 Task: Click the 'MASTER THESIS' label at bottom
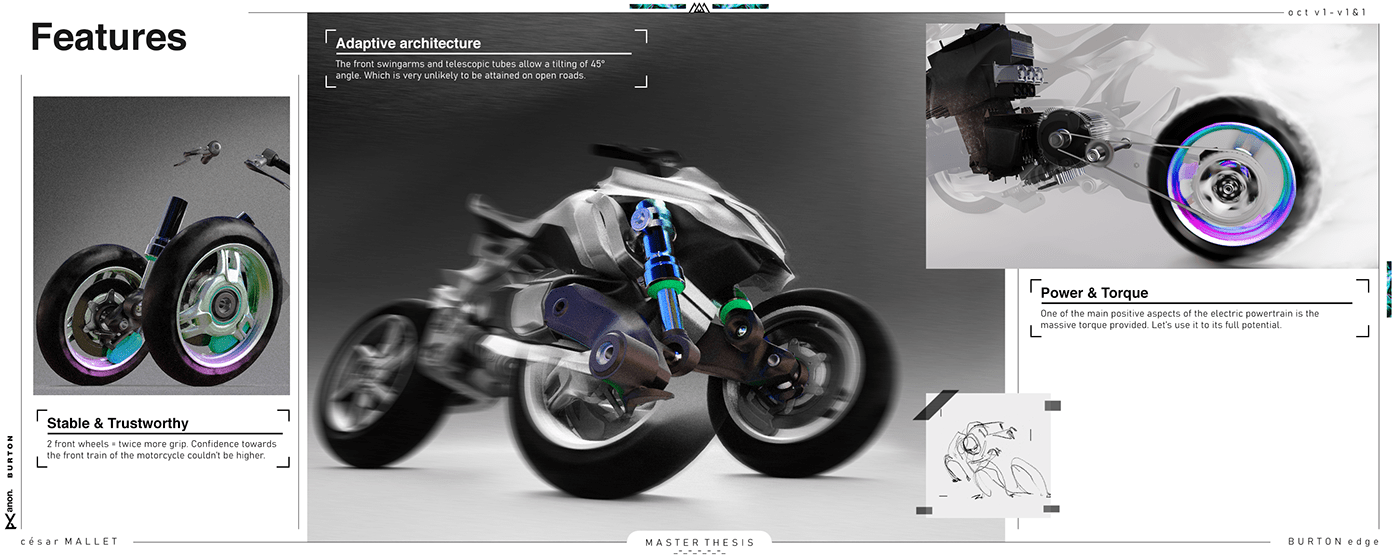pyautogui.click(x=700, y=542)
